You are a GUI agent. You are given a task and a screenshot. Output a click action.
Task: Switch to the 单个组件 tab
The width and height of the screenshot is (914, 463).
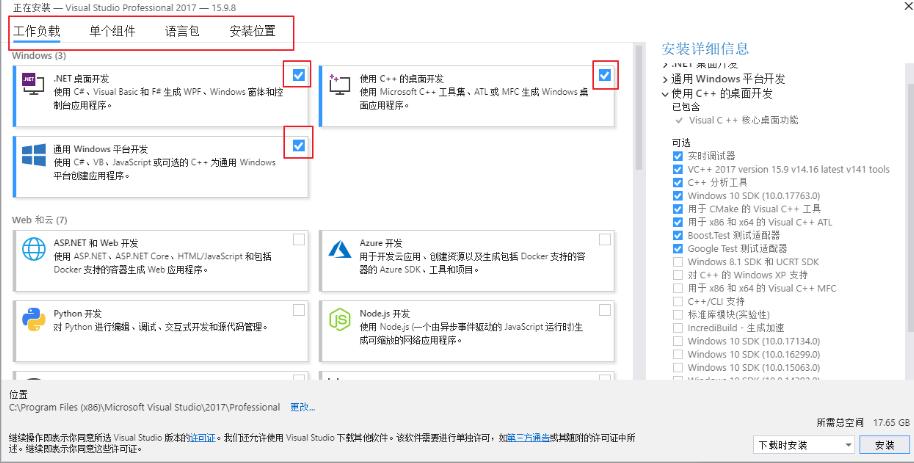pyautogui.click(x=112, y=31)
